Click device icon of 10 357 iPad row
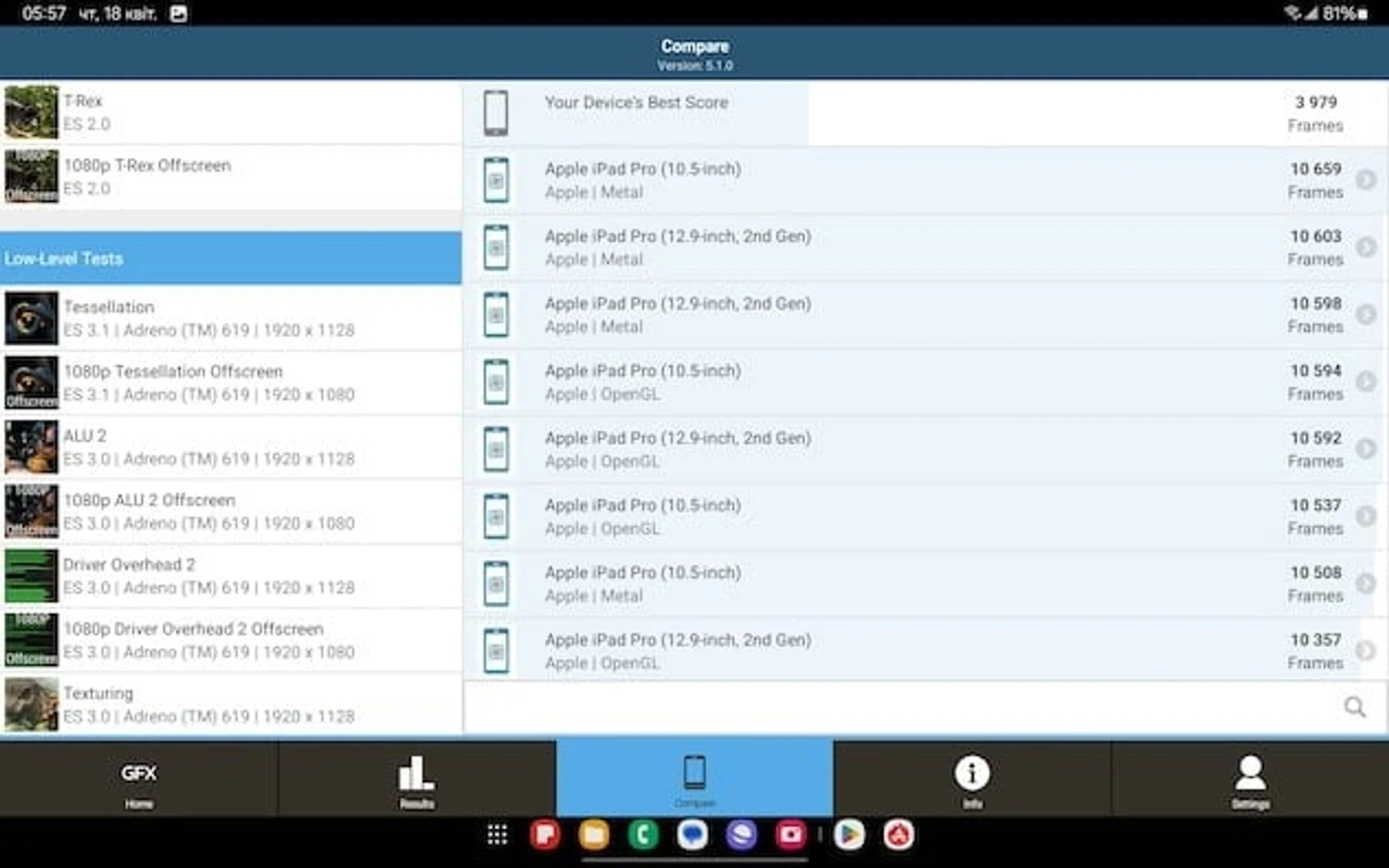 496,650
